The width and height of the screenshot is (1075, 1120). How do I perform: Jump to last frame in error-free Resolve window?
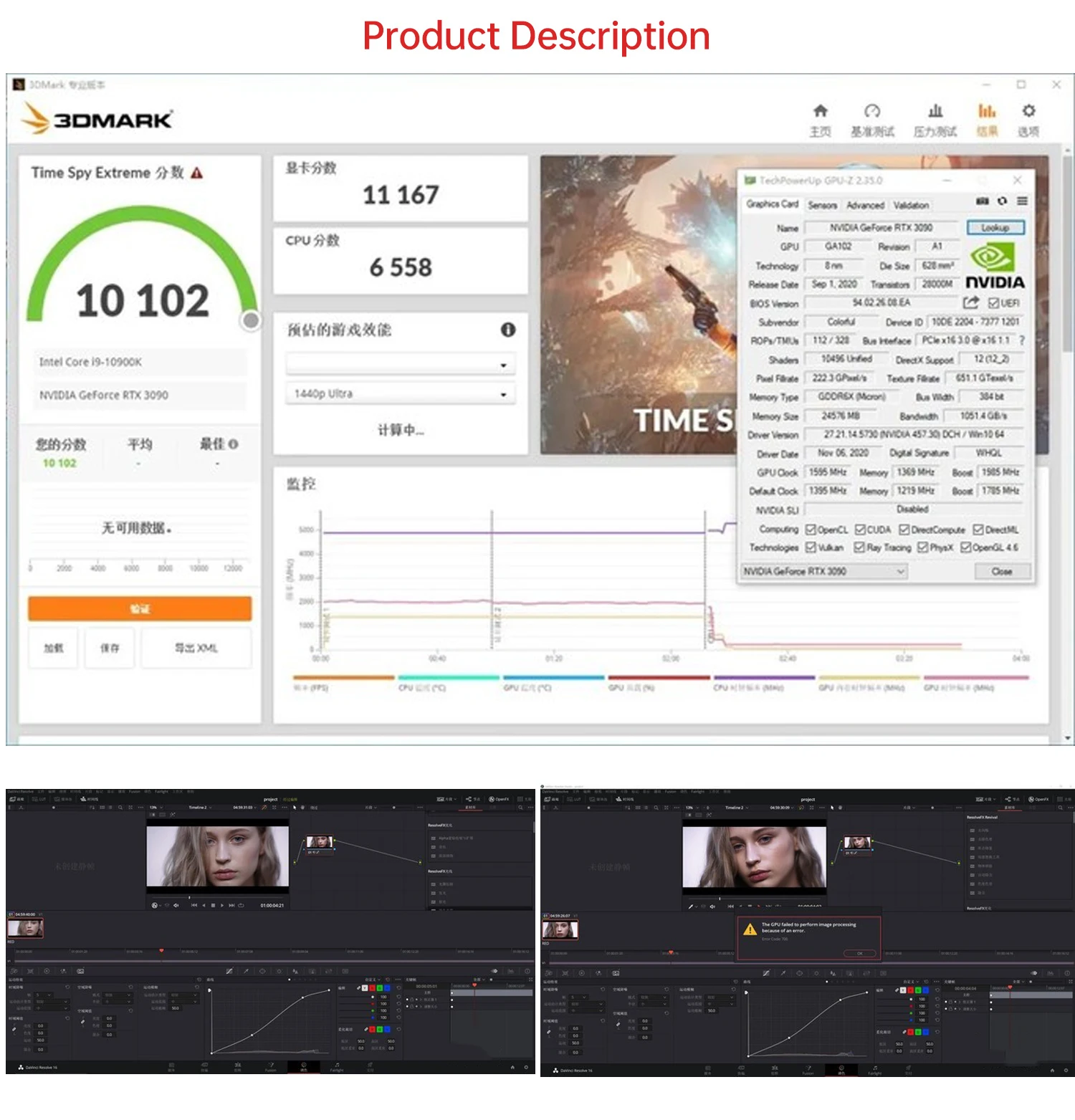click(x=232, y=906)
